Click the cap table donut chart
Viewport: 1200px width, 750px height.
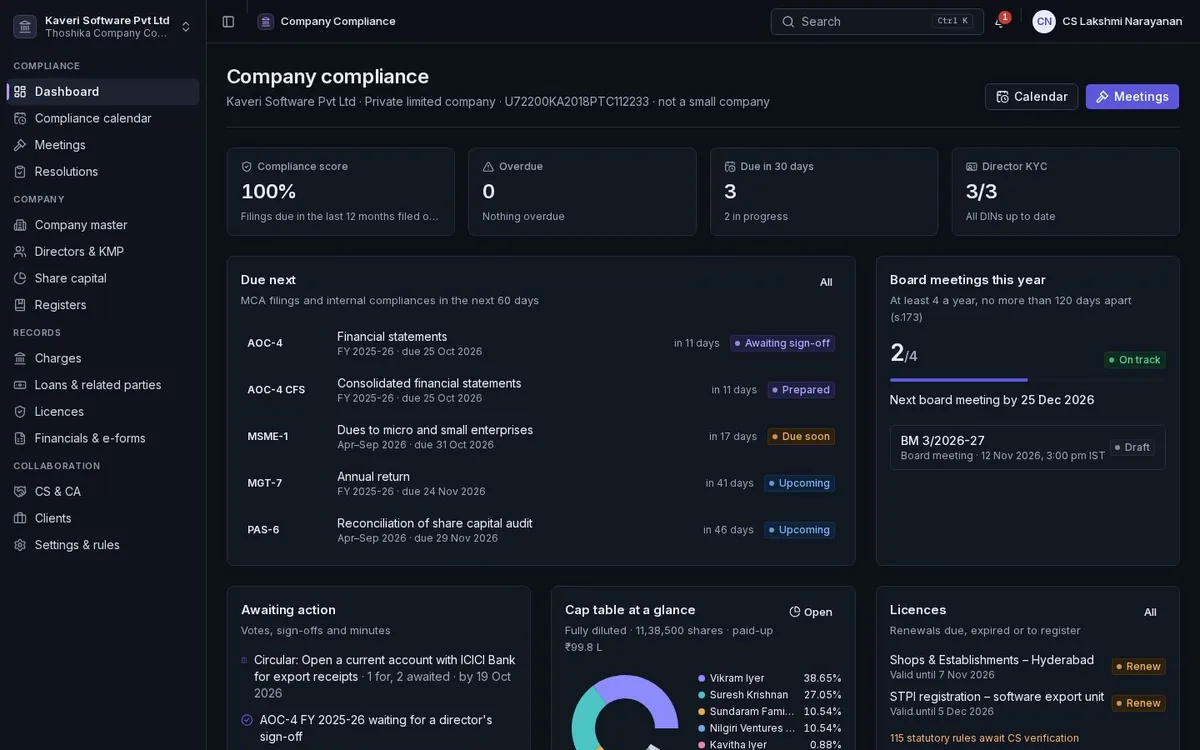point(625,714)
